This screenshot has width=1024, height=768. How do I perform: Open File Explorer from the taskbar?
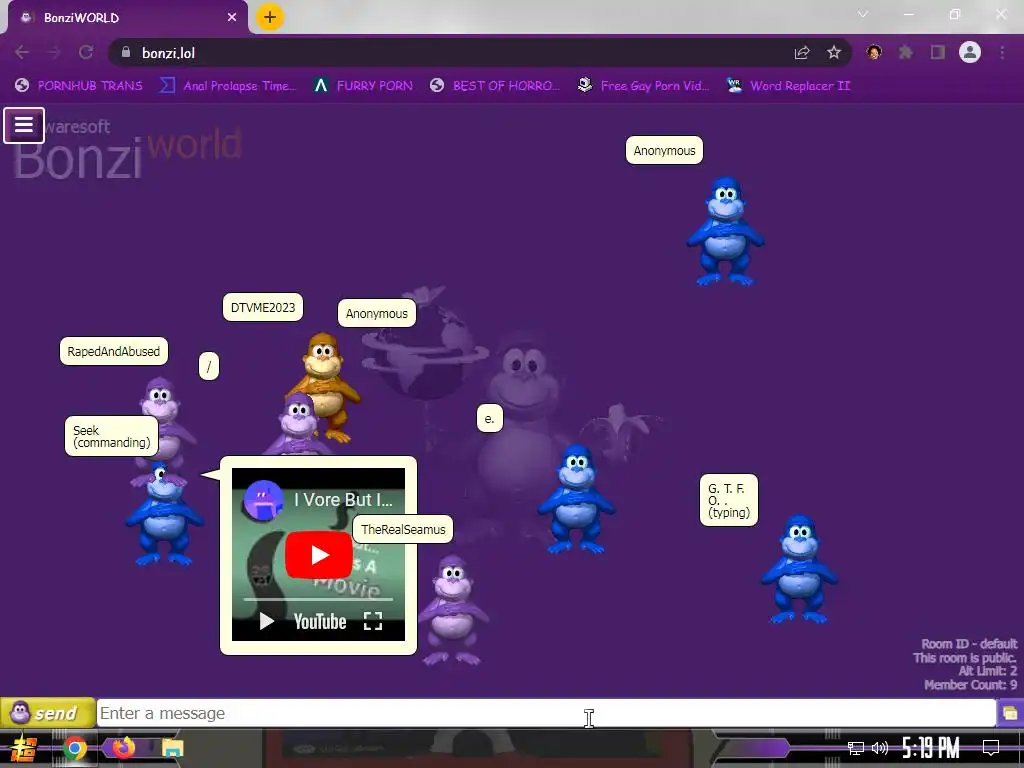point(173,748)
